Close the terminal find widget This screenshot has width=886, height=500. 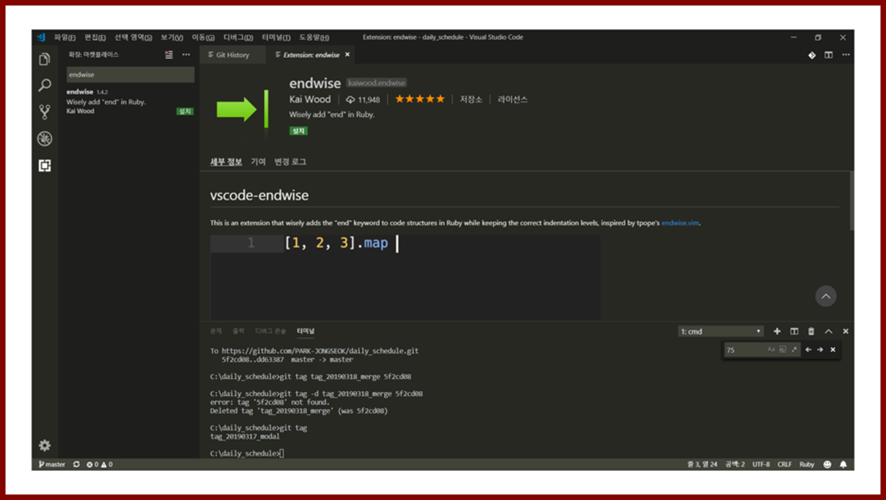click(x=833, y=350)
